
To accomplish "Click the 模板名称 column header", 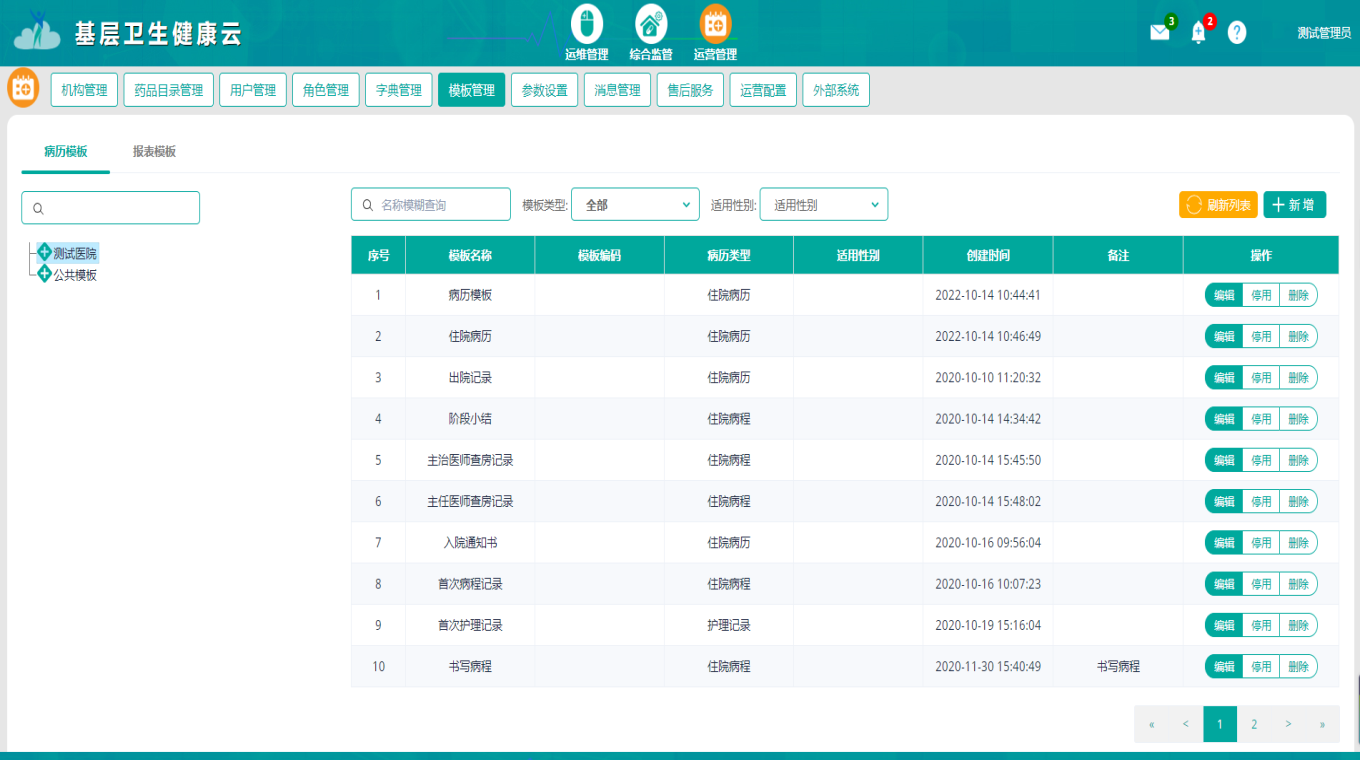I will [x=470, y=255].
